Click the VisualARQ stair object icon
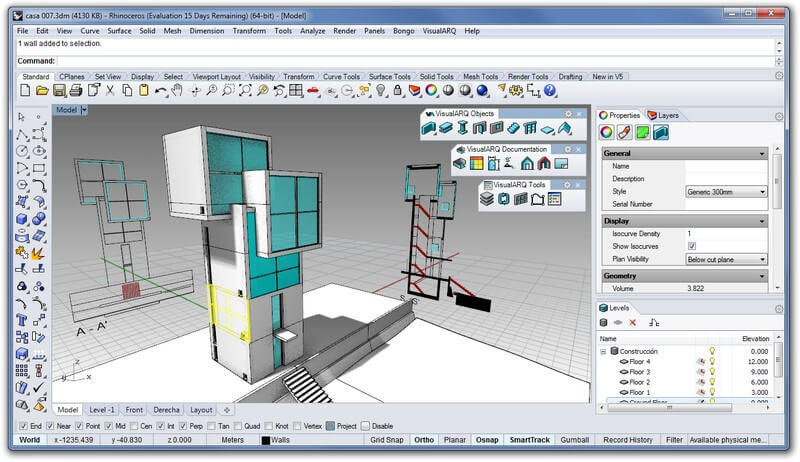Screen dimensions: 800x462 [512, 129]
